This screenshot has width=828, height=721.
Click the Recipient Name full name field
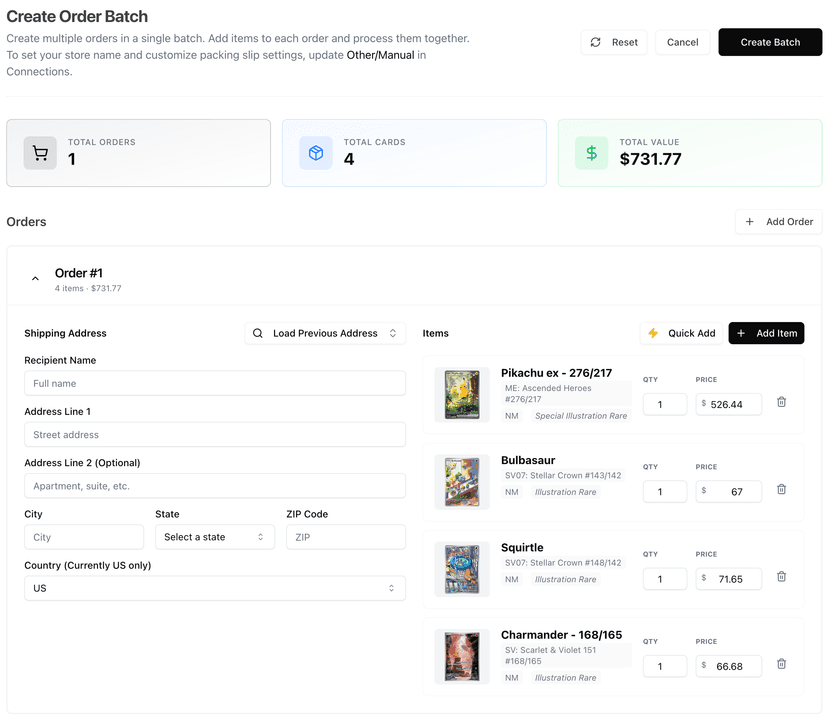coord(216,383)
